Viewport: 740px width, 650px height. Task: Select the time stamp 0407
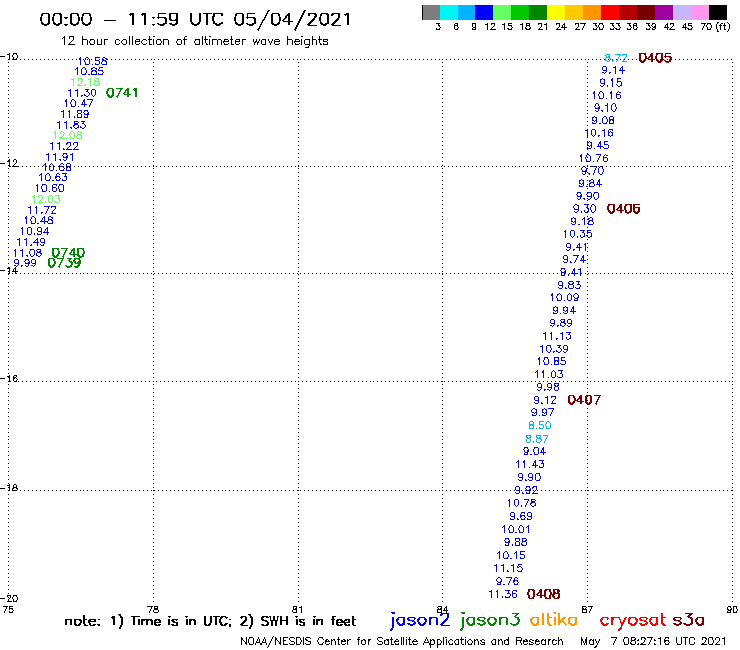point(584,400)
